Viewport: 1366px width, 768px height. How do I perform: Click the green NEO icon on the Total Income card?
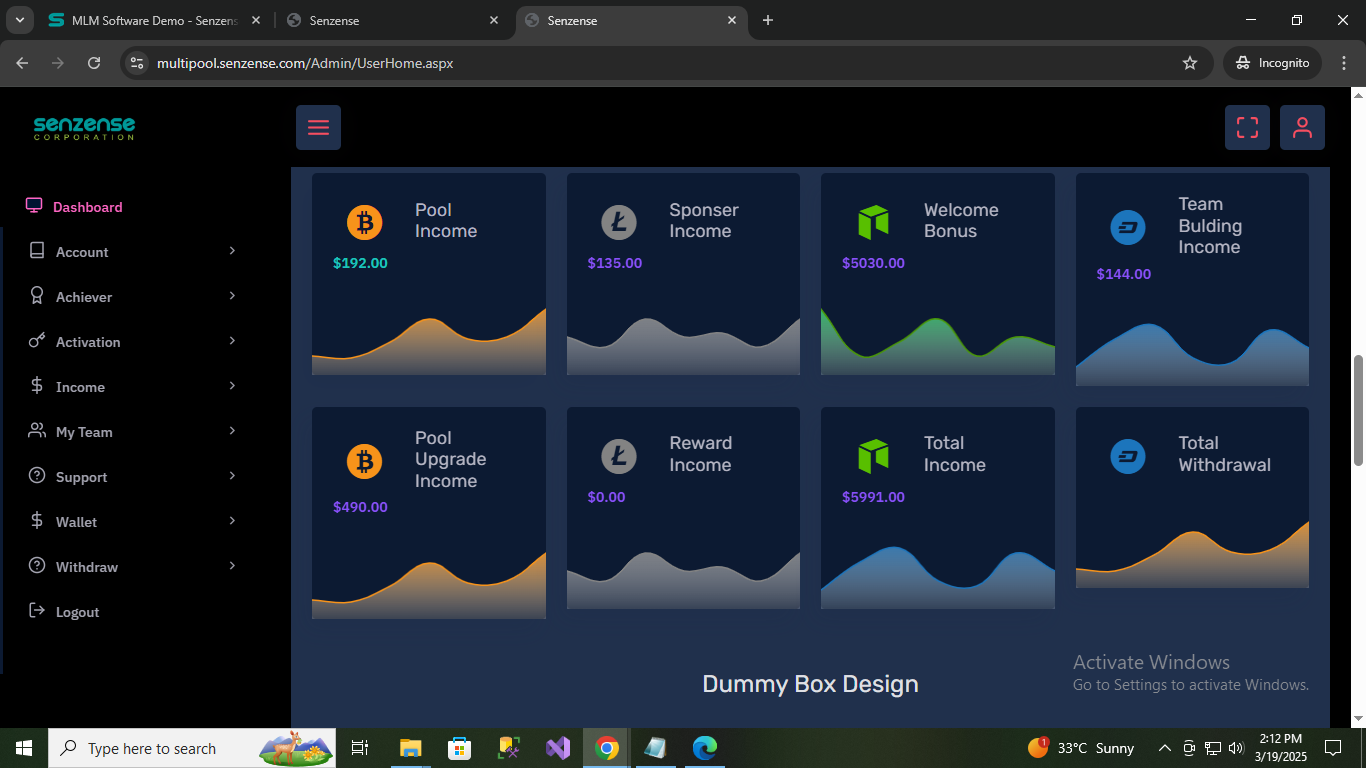pyautogui.click(x=873, y=456)
